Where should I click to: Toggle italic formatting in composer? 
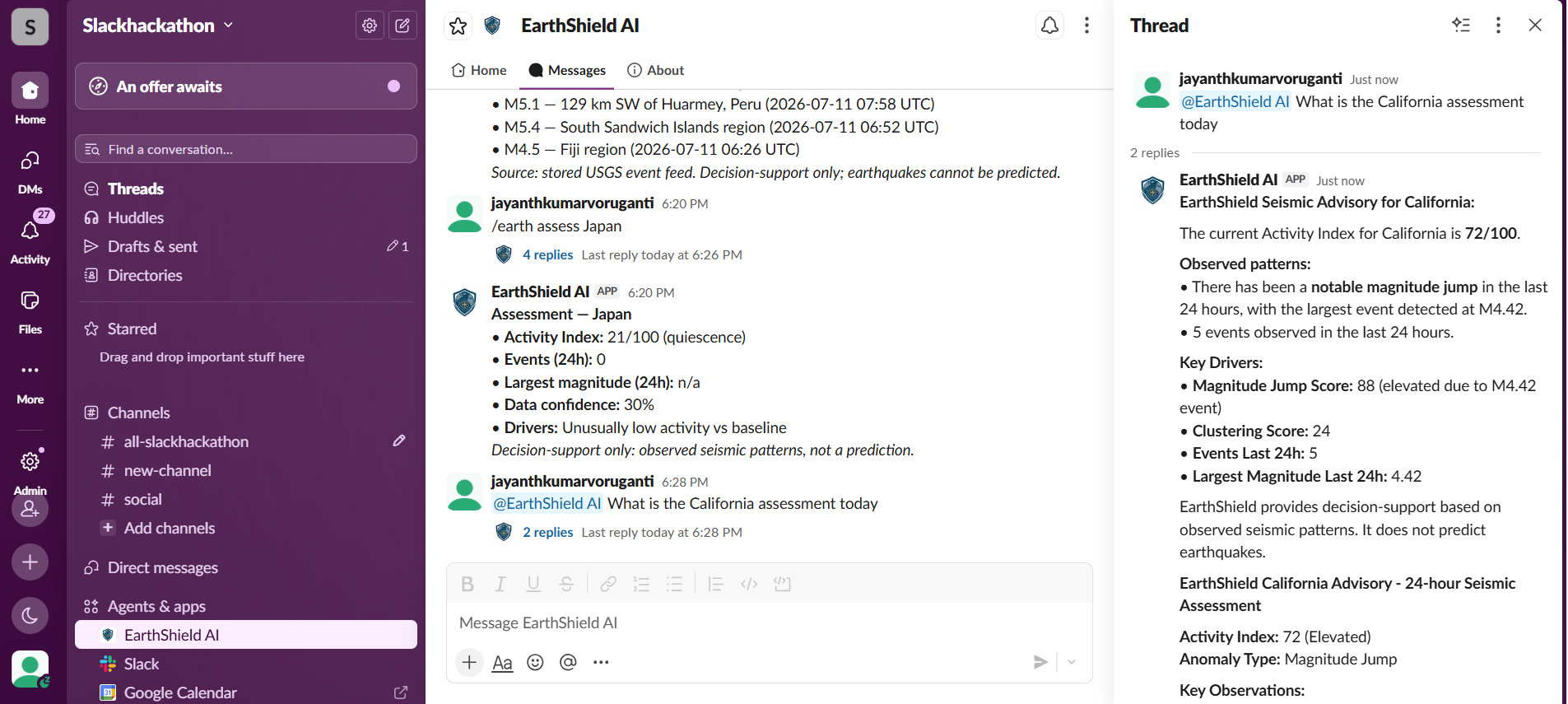click(500, 584)
